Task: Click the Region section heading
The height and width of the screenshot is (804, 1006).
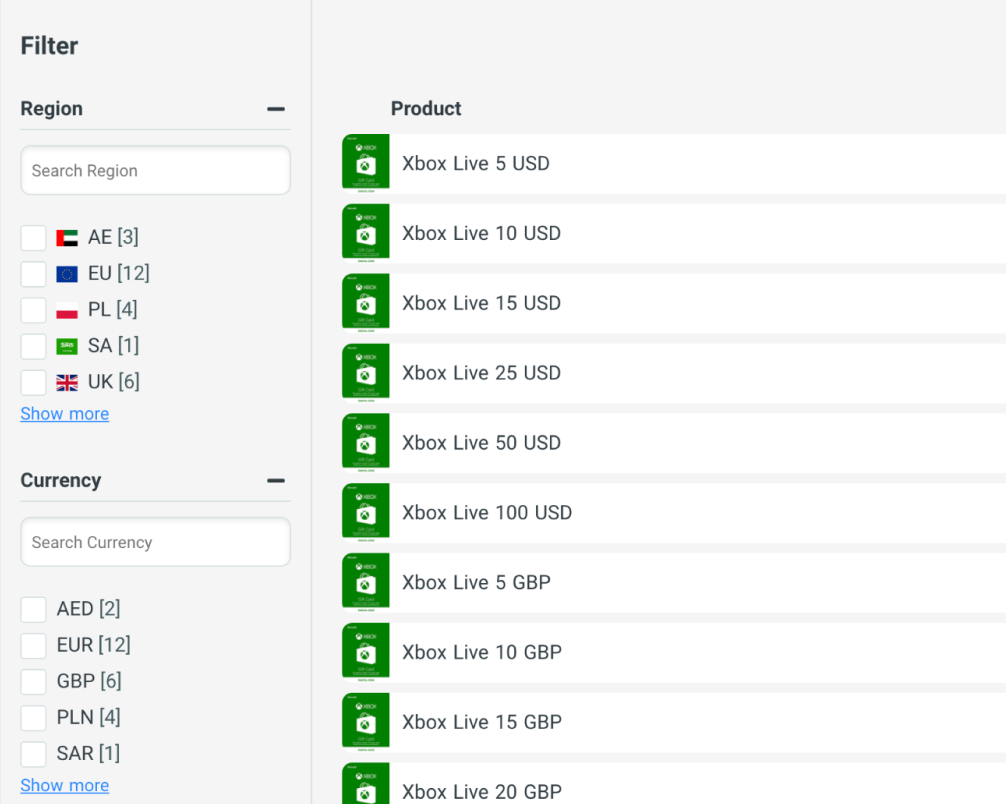Action: point(51,109)
